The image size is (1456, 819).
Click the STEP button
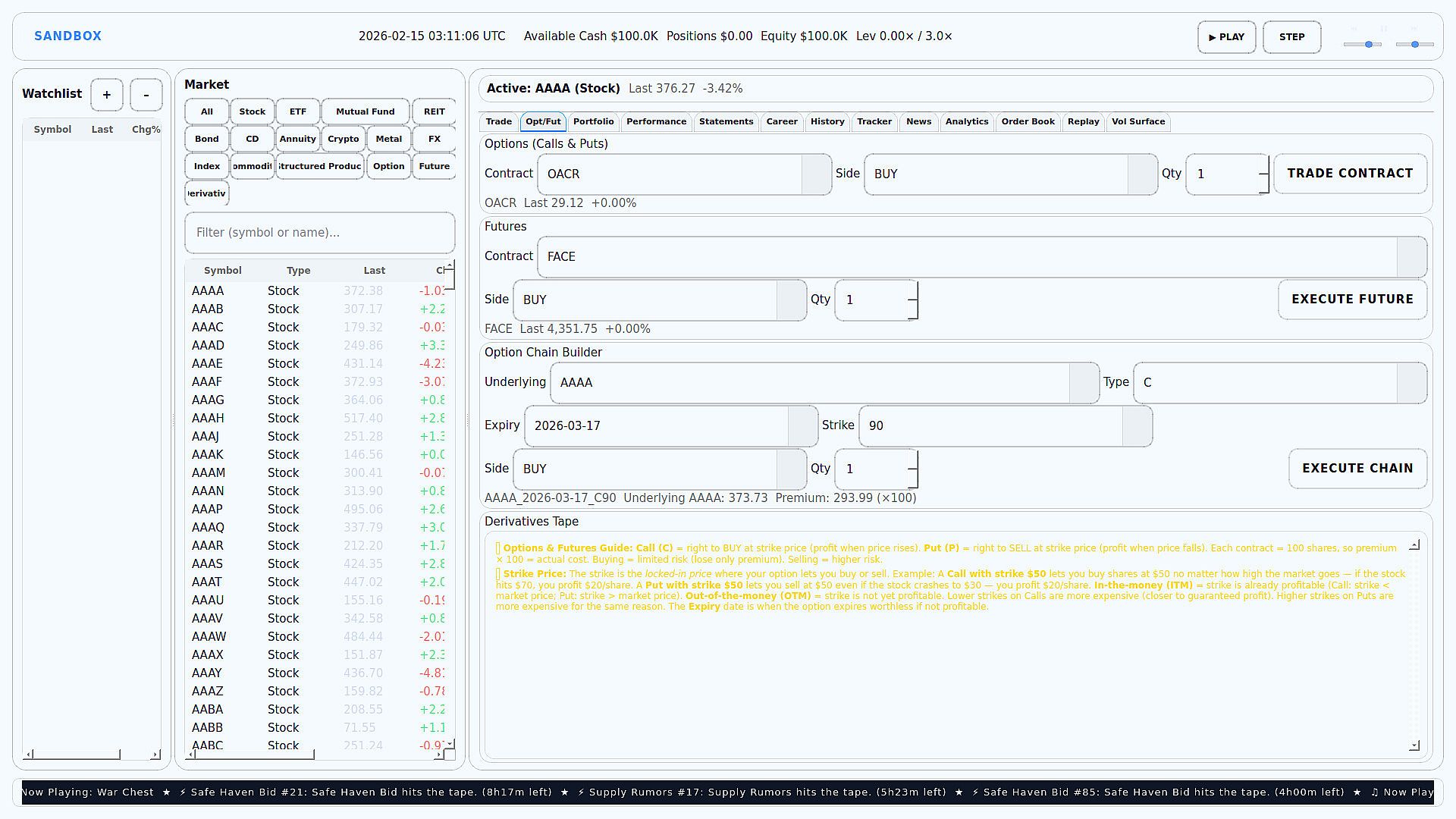[x=1291, y=37]
